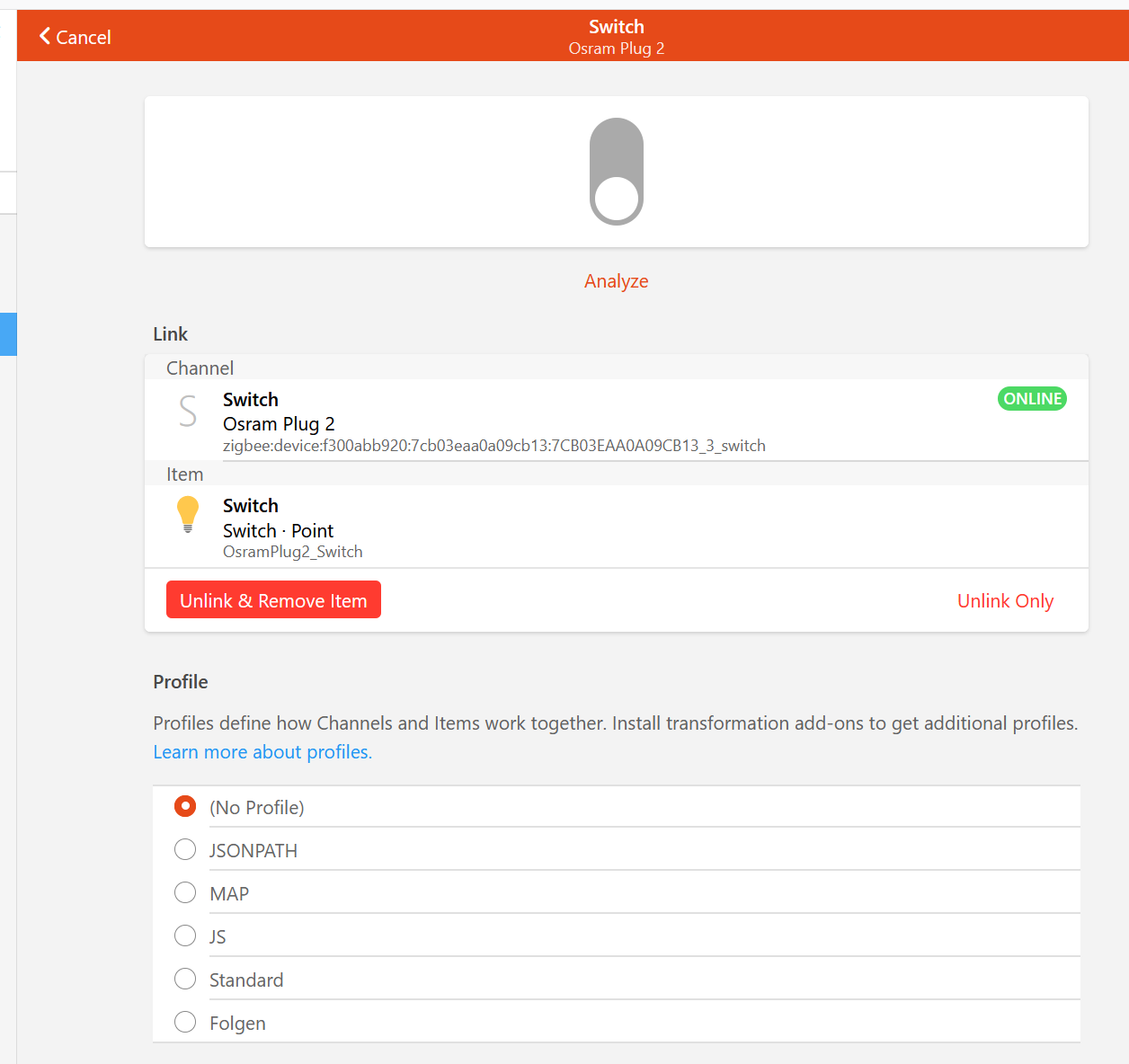The height and width of the screenshot is (1064, 1129).
Task: Choose the MAP profile radio button
Action: (185, 893)
